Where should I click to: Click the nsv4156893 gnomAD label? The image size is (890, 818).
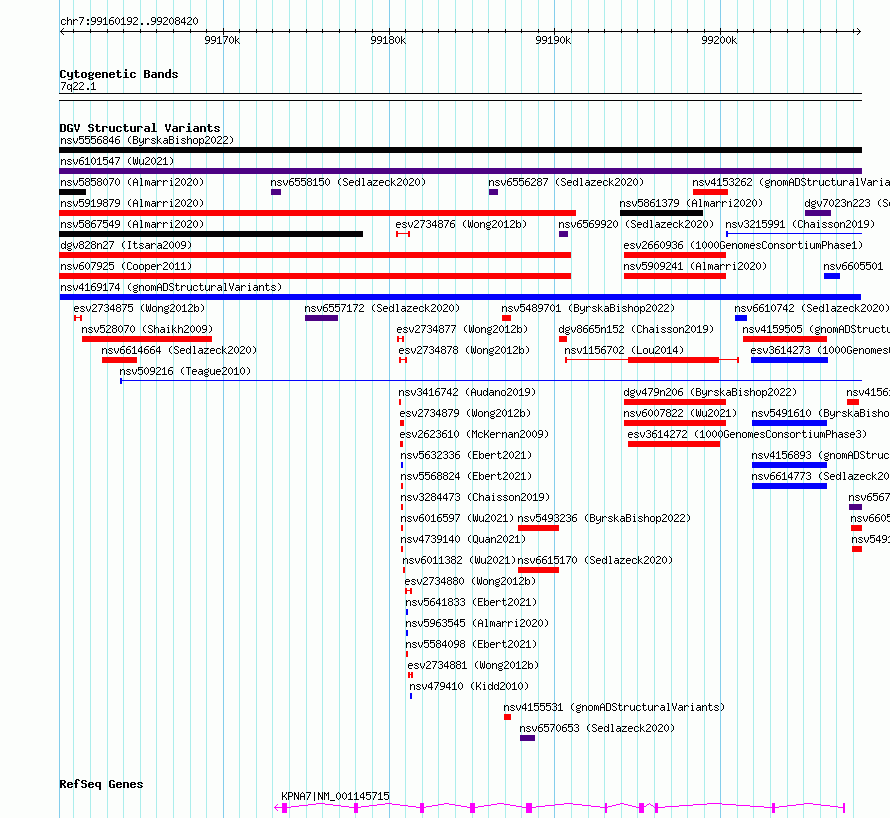(x=820, y=455)
